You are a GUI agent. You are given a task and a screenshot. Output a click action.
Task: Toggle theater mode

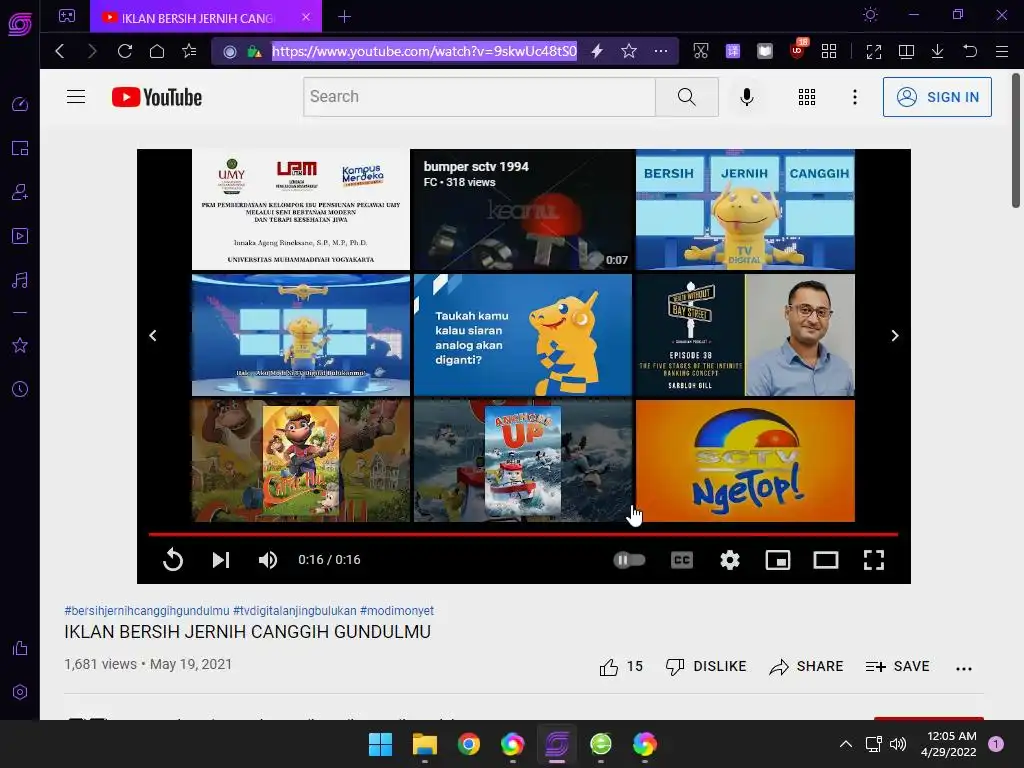pos(825,560)
